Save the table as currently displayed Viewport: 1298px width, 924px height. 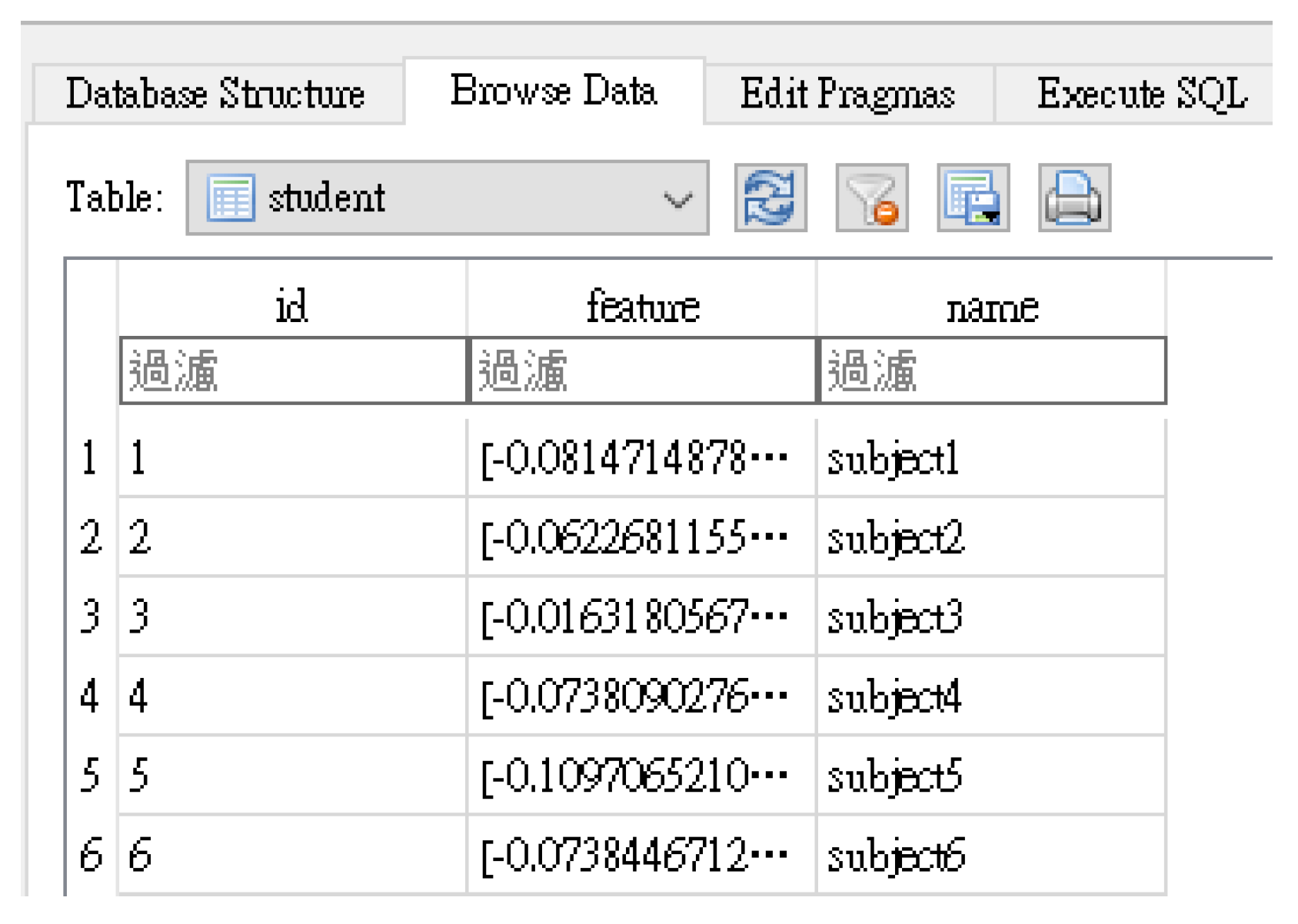pos(973,198)
